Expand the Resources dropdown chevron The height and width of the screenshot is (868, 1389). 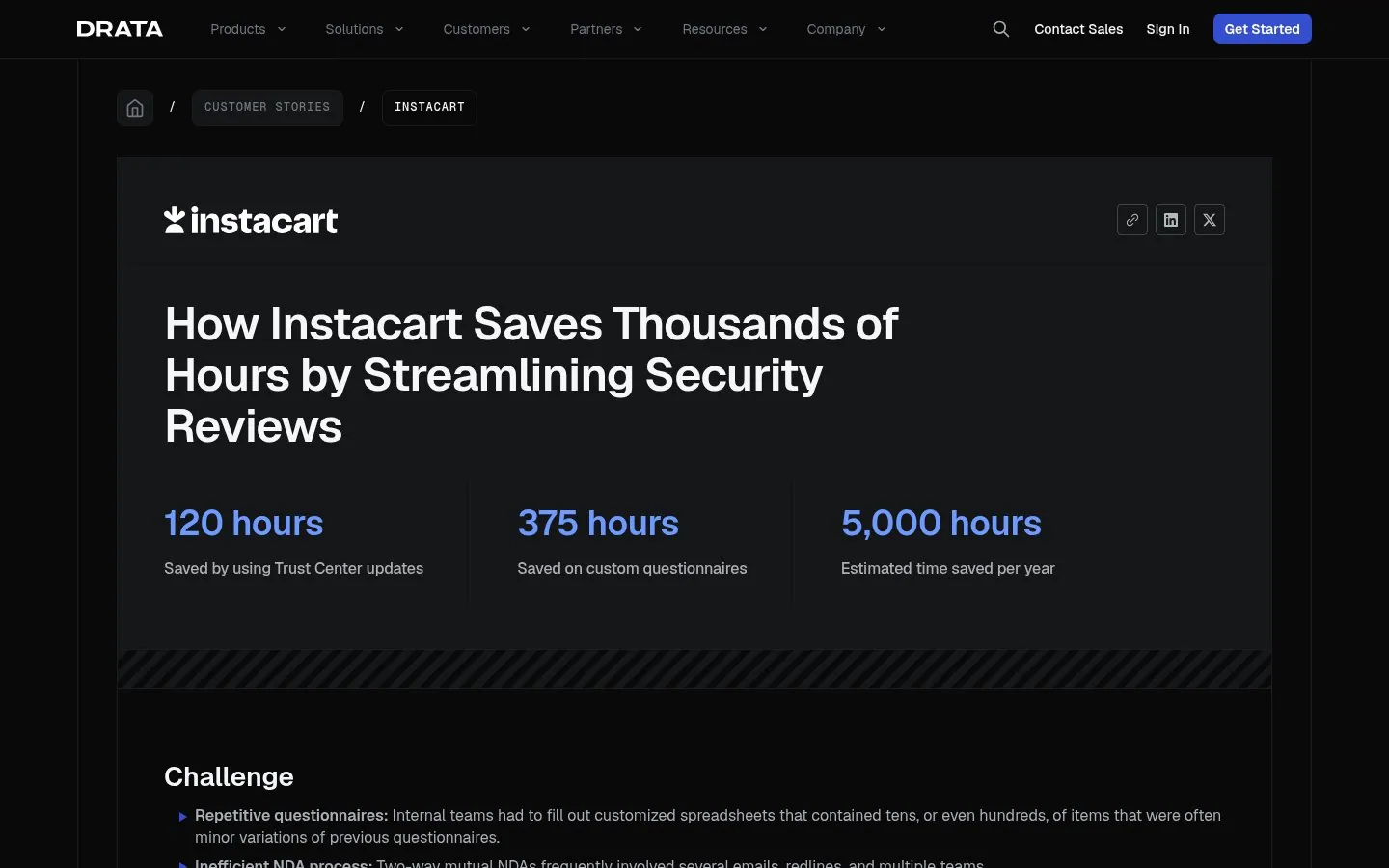763,29
